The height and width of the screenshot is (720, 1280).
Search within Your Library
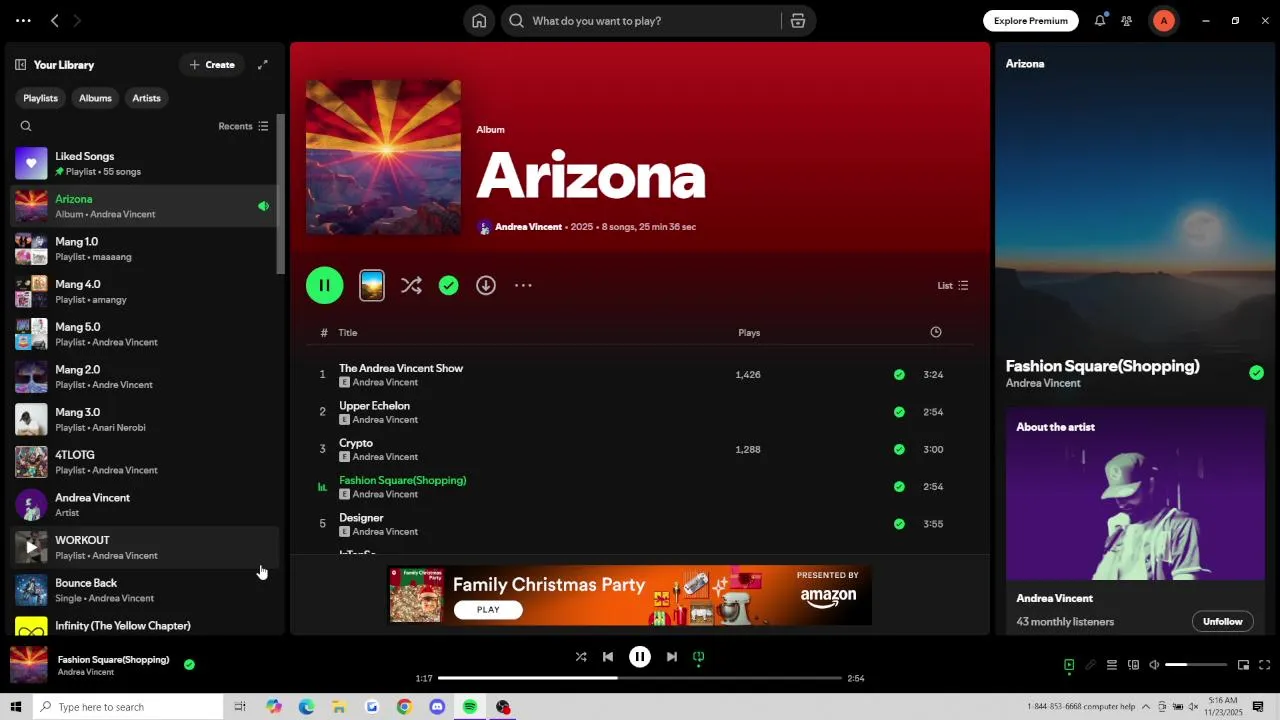point(26,126)
